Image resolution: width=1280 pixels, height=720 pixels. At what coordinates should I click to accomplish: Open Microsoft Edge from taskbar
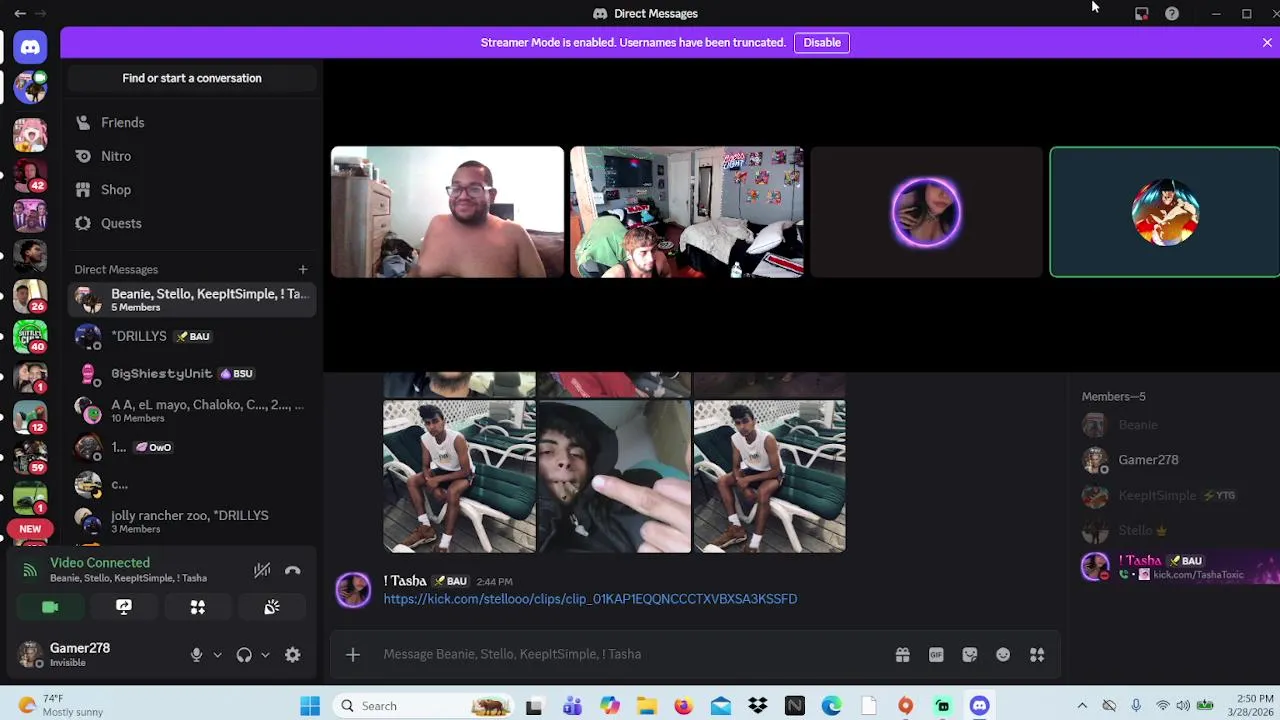tap(831, 706)
